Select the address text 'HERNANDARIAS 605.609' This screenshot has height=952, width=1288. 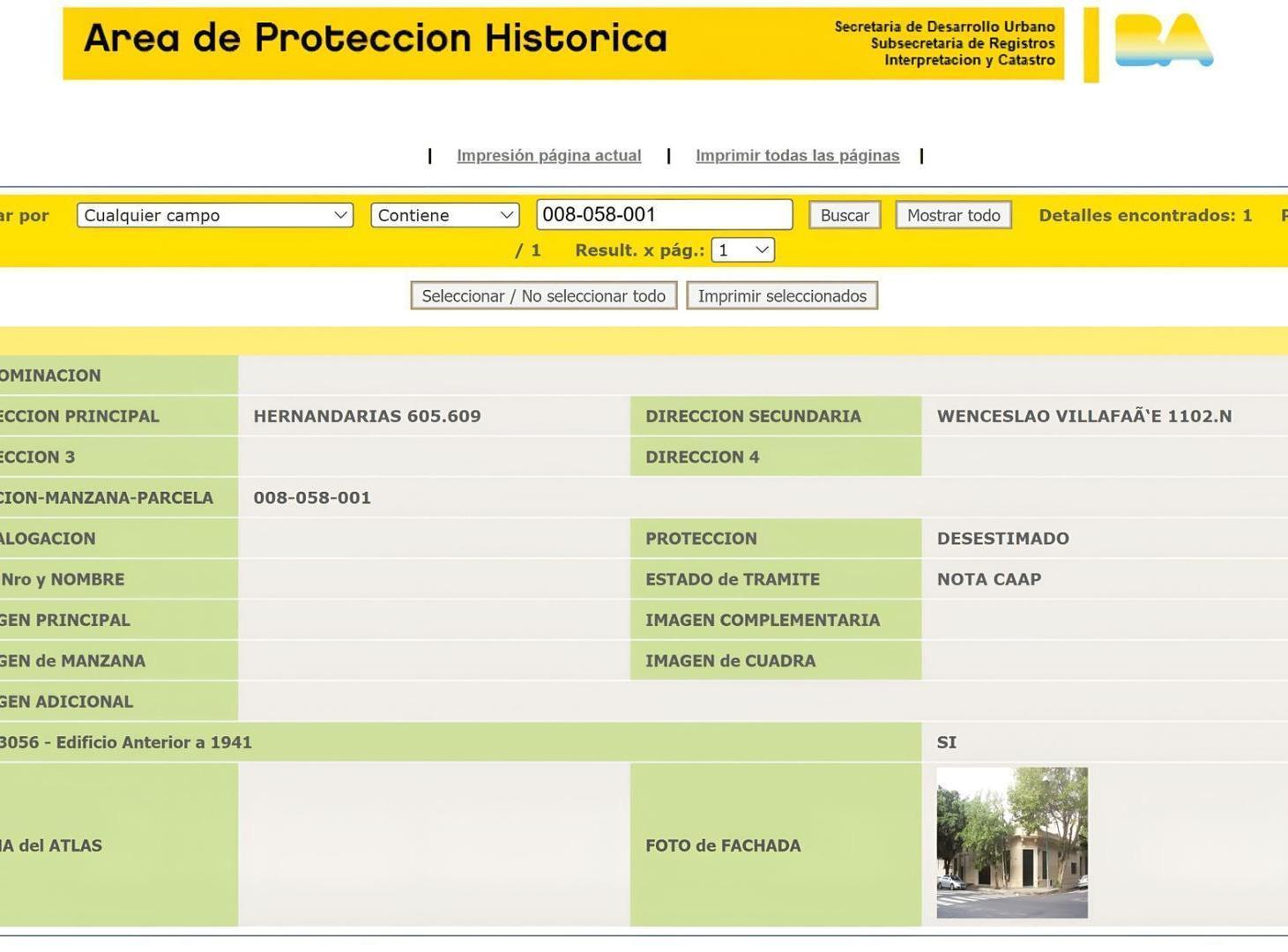coord(368,416)
